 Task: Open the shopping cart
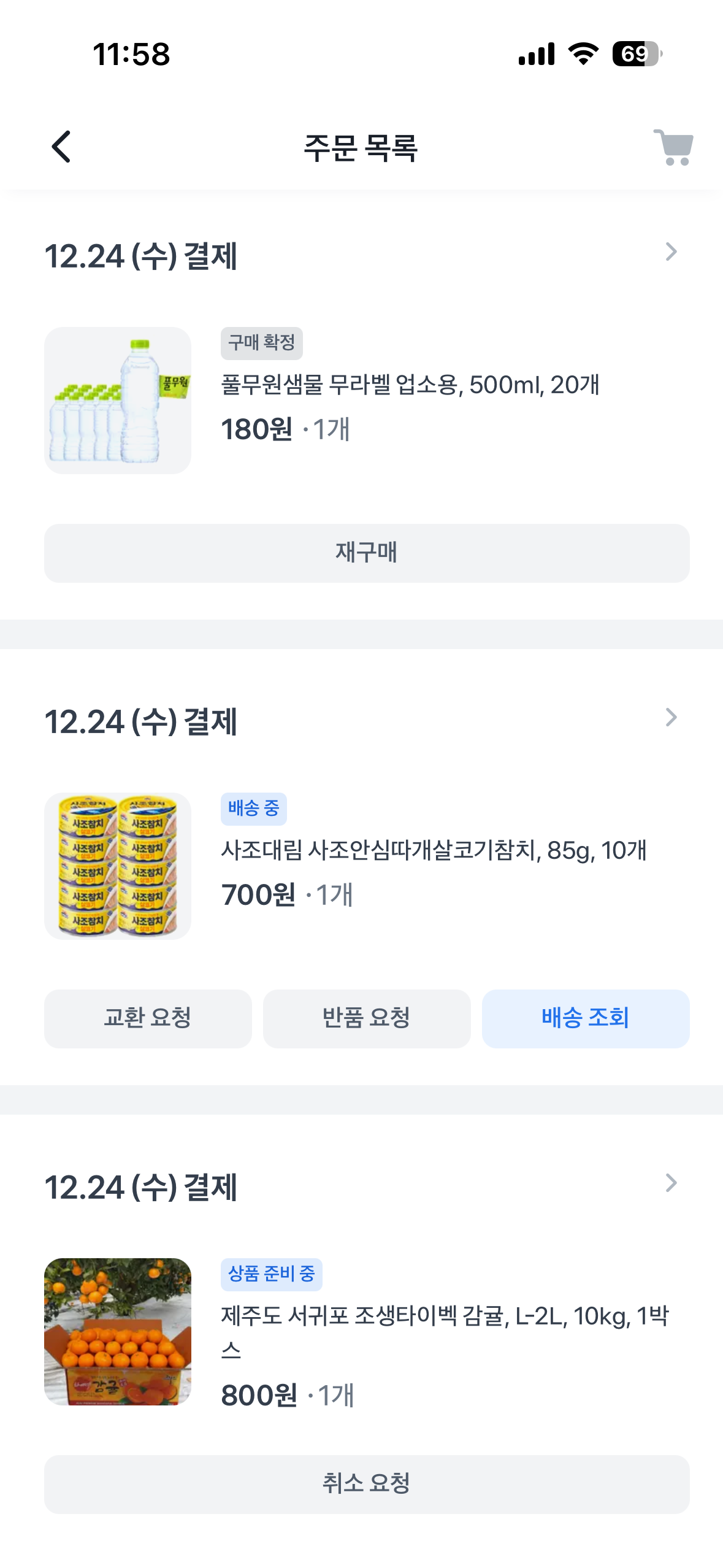point(673,147)
